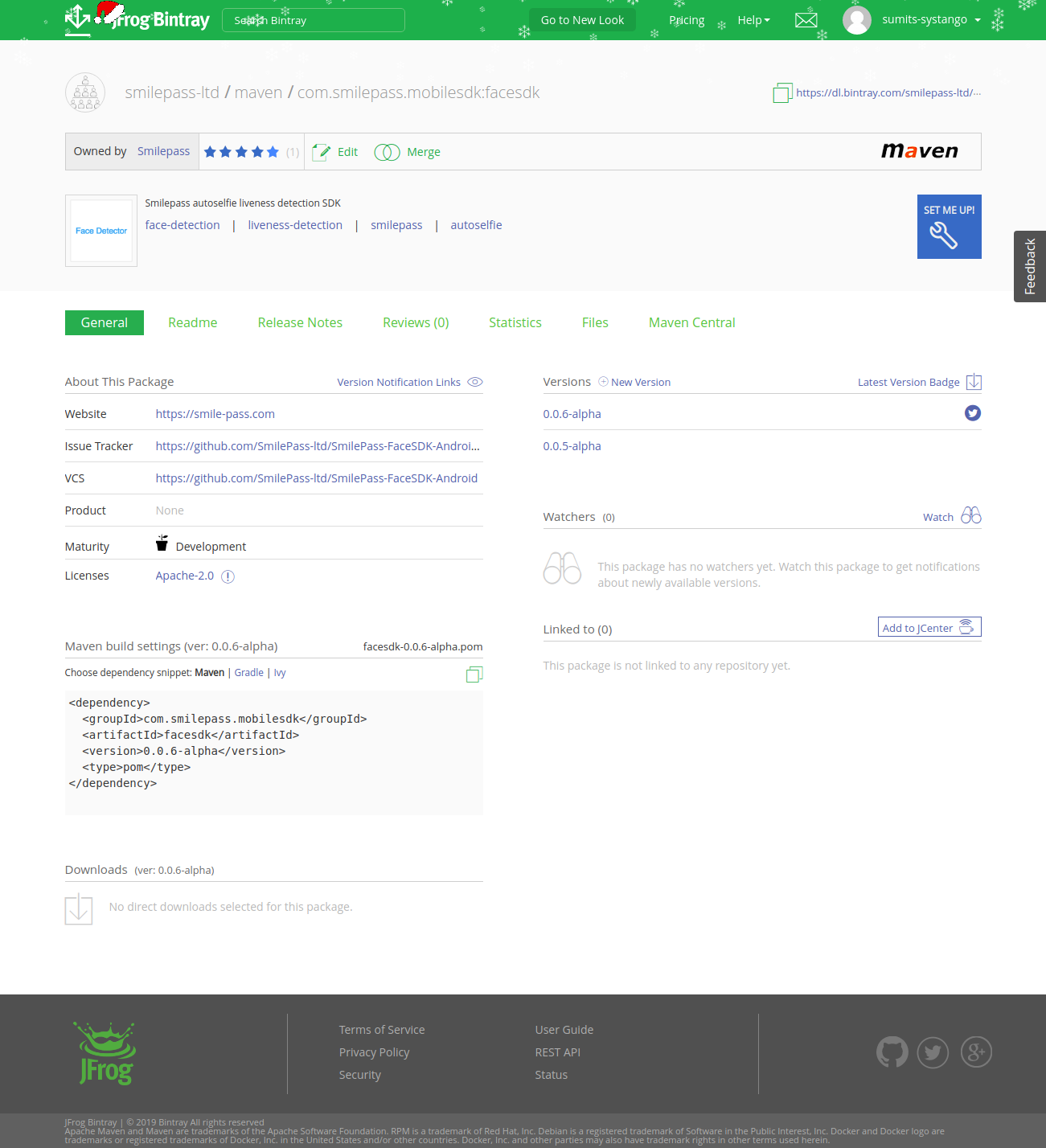1046x1148 pixels.
Task: Click the JFrog footer logo
Action: tap(105, 1054)
